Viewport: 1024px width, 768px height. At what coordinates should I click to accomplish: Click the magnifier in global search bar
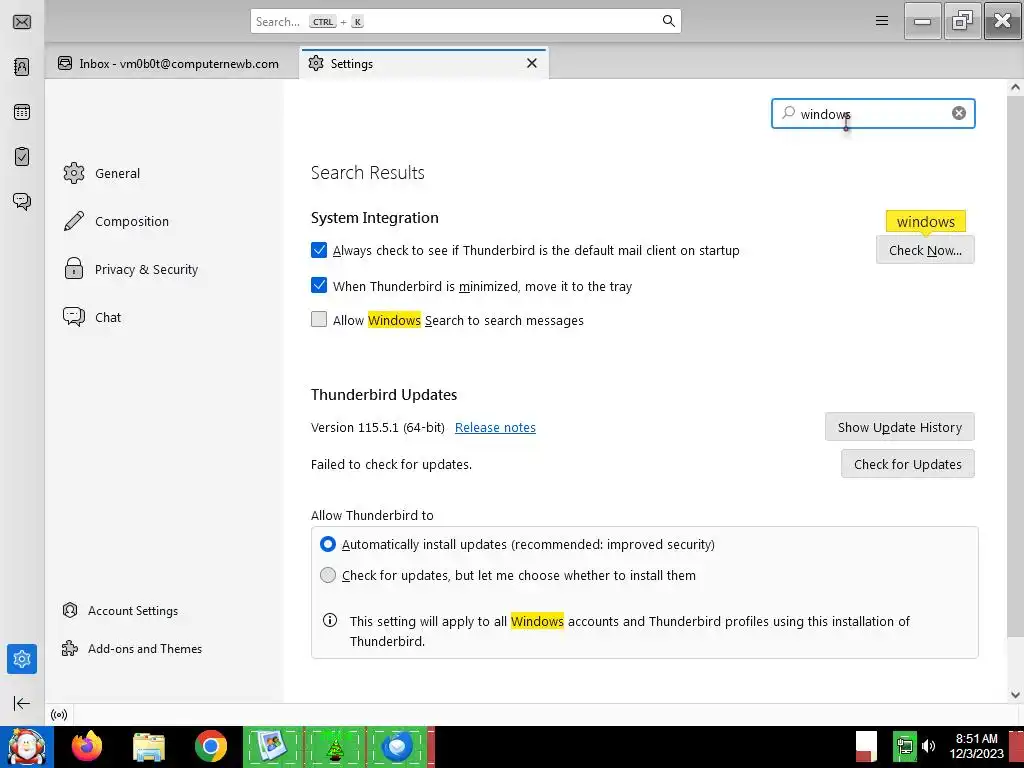(668, 21)
